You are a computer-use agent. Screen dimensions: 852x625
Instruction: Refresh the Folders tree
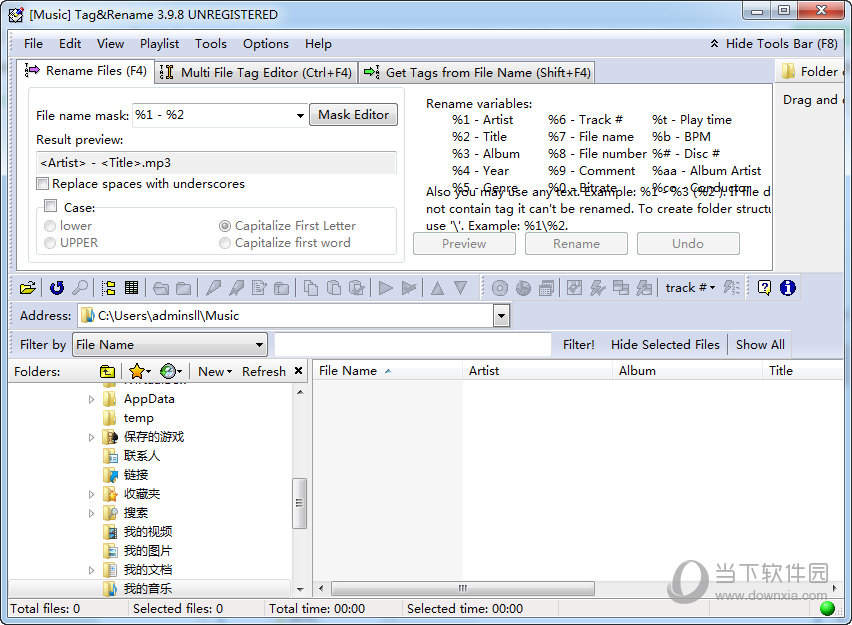click(264, 372)
